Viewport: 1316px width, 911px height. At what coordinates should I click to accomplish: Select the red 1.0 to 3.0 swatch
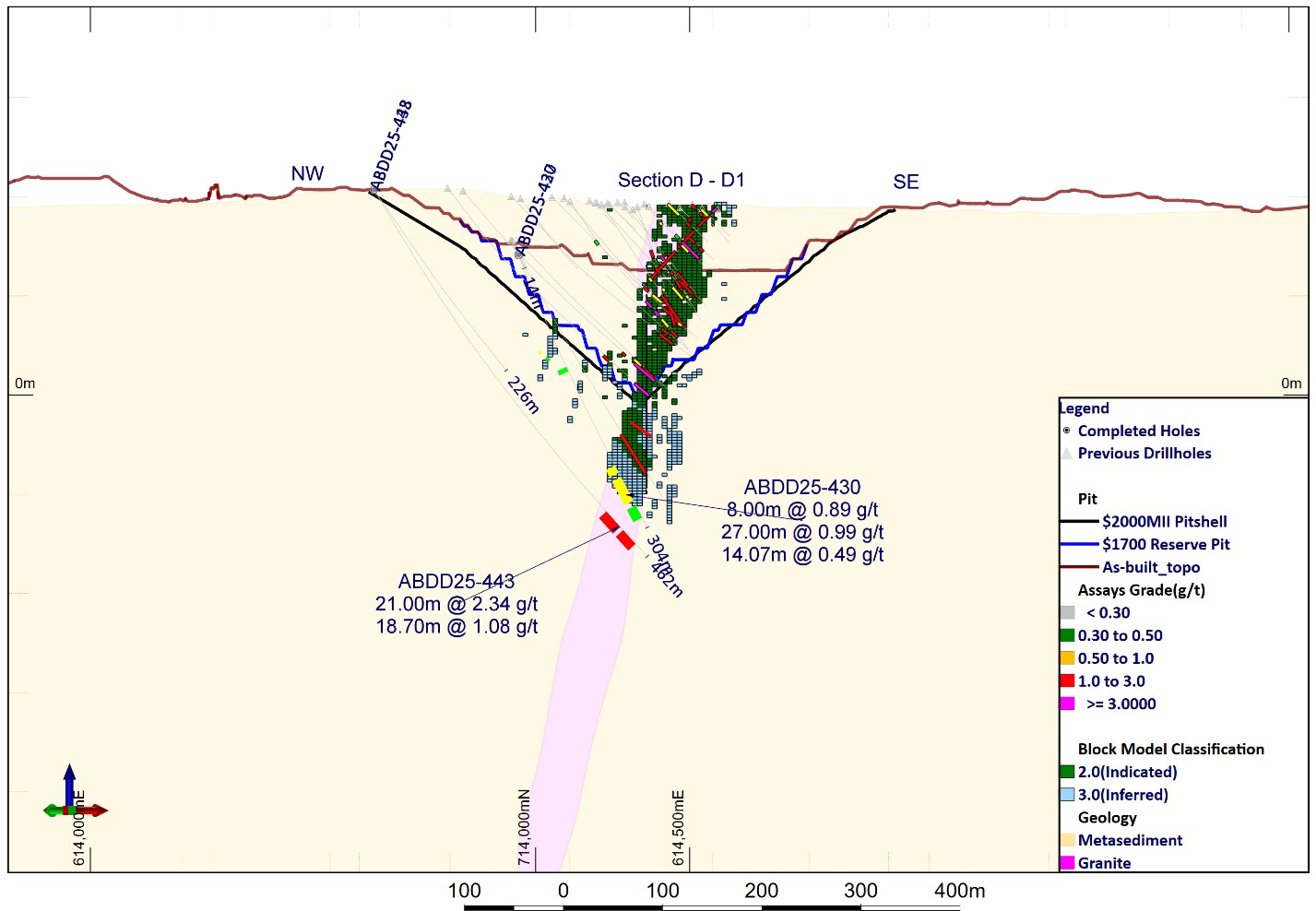[1067, 681]
